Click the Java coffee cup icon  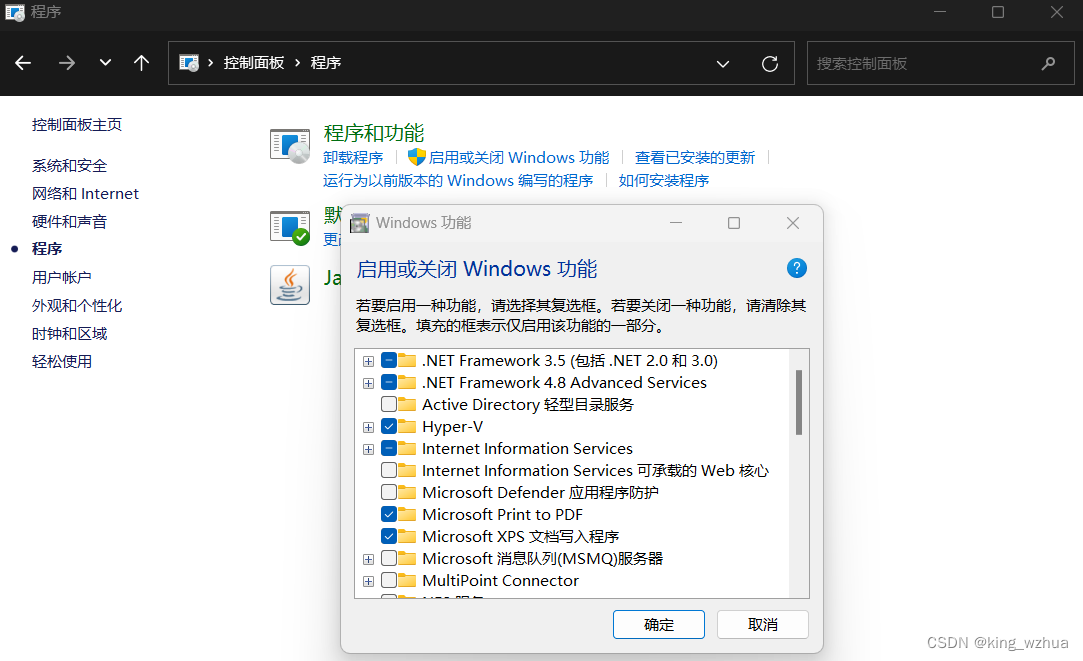289,285
